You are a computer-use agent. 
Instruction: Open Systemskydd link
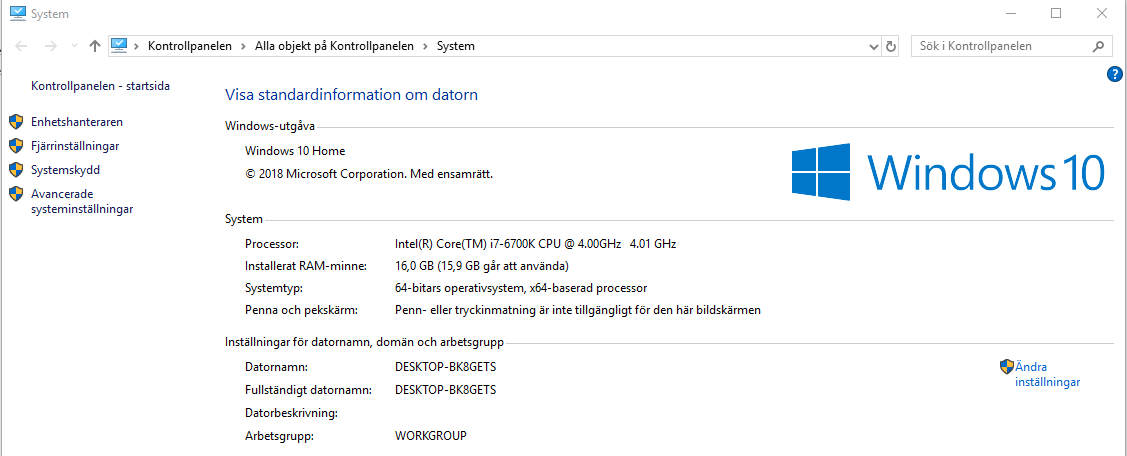(65, 170)
